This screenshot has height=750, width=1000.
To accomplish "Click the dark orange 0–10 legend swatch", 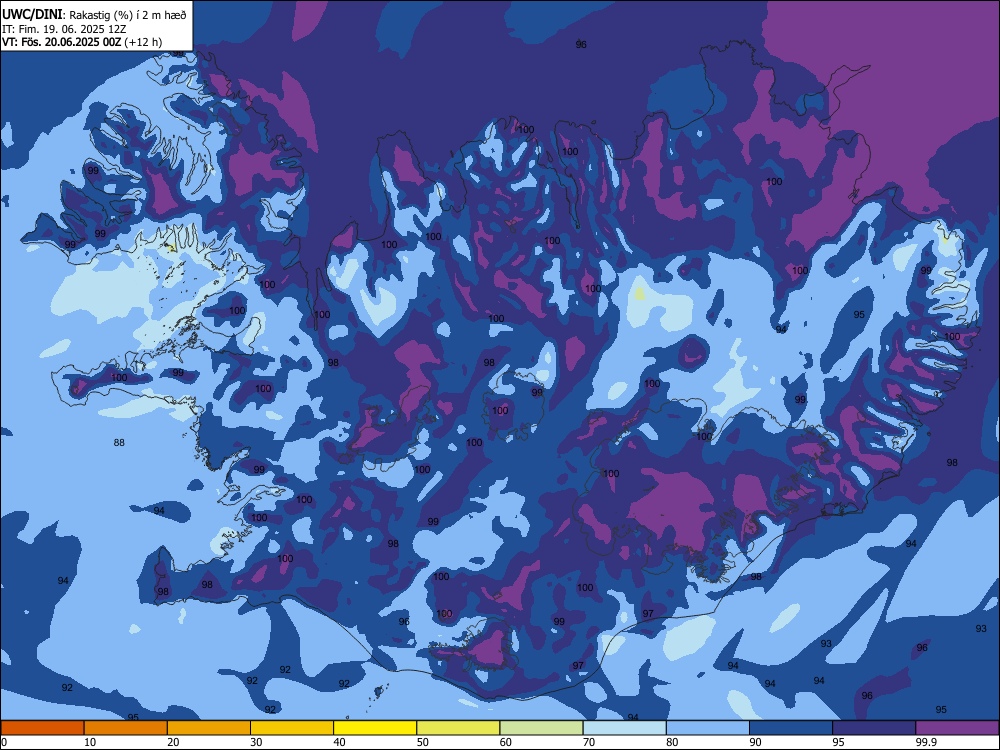I will pyautogui.click(x=42, y=728).
